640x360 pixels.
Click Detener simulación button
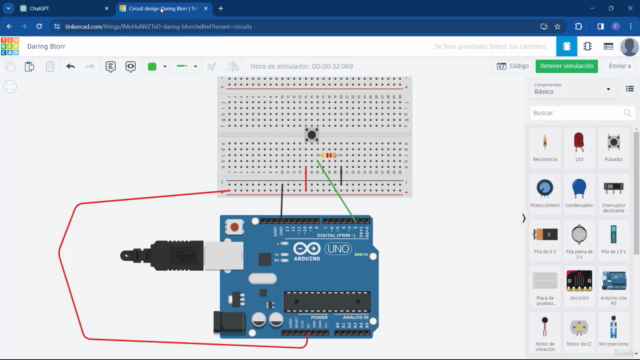(x=567, y=66)
